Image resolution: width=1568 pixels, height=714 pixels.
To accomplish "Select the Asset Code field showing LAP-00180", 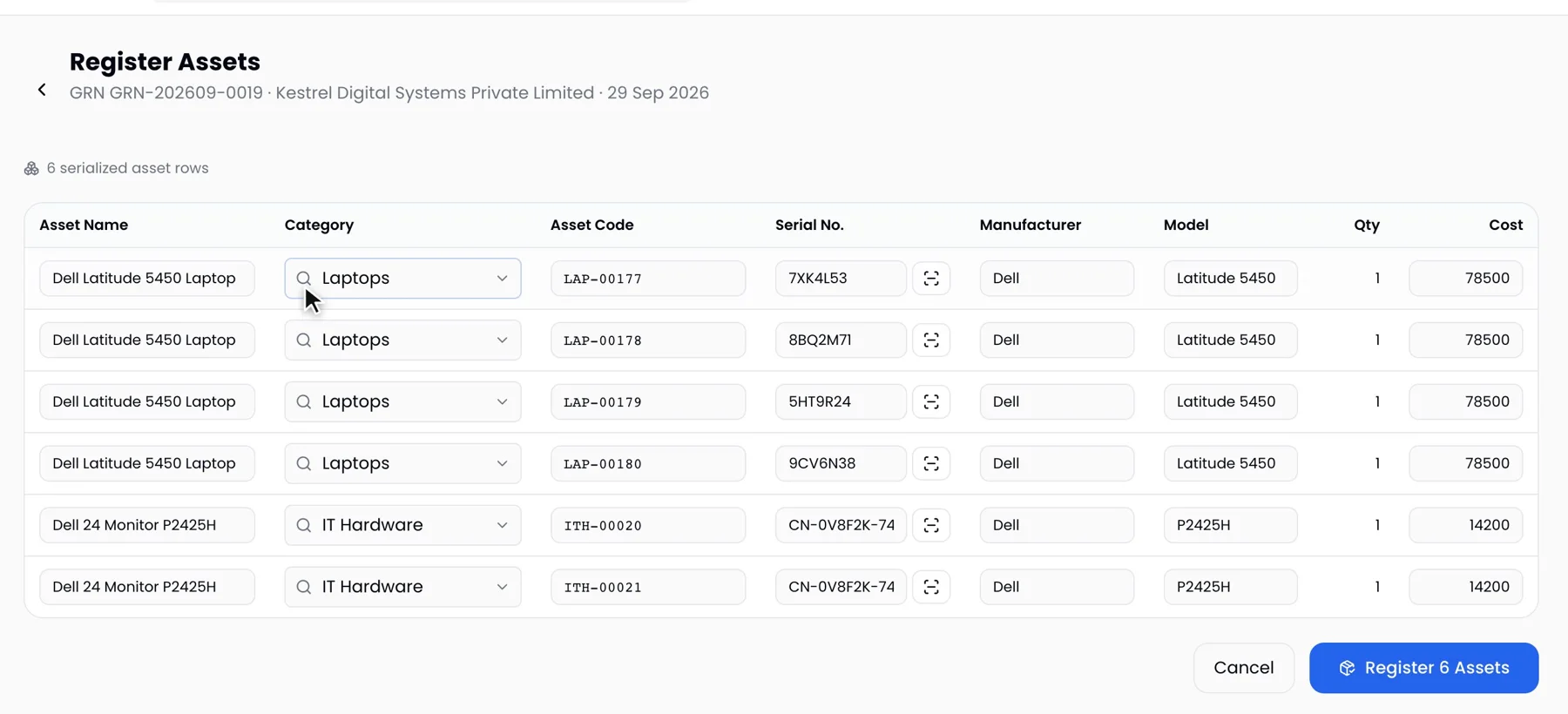I will [x=648, y=464].
